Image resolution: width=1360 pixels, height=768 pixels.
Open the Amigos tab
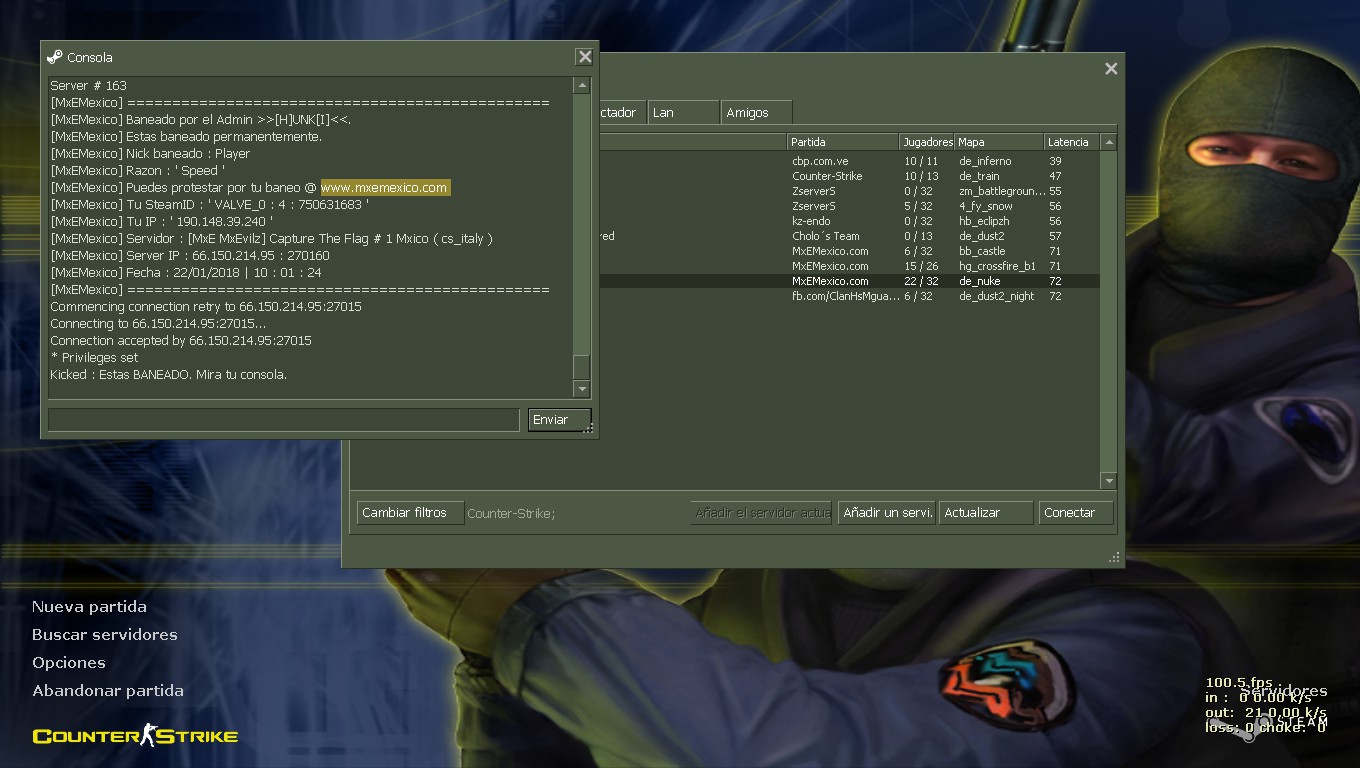[x=757, y=112]
